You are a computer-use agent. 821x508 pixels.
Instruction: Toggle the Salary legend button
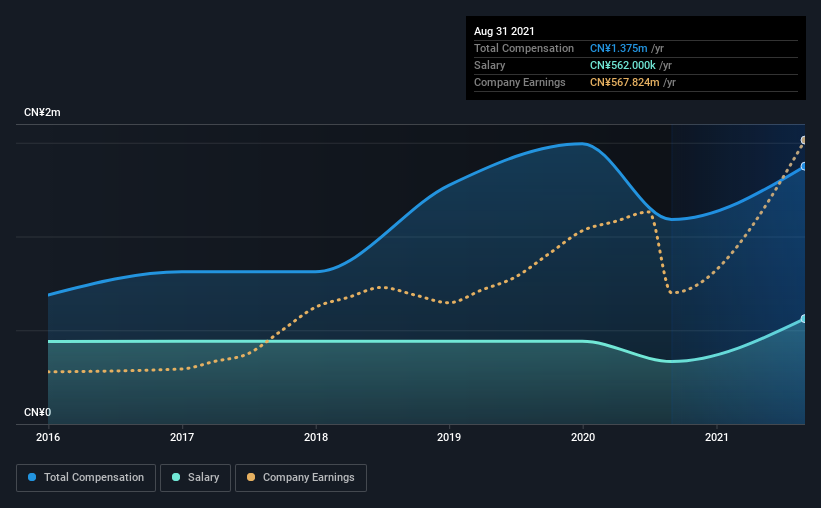pos(195,478)
